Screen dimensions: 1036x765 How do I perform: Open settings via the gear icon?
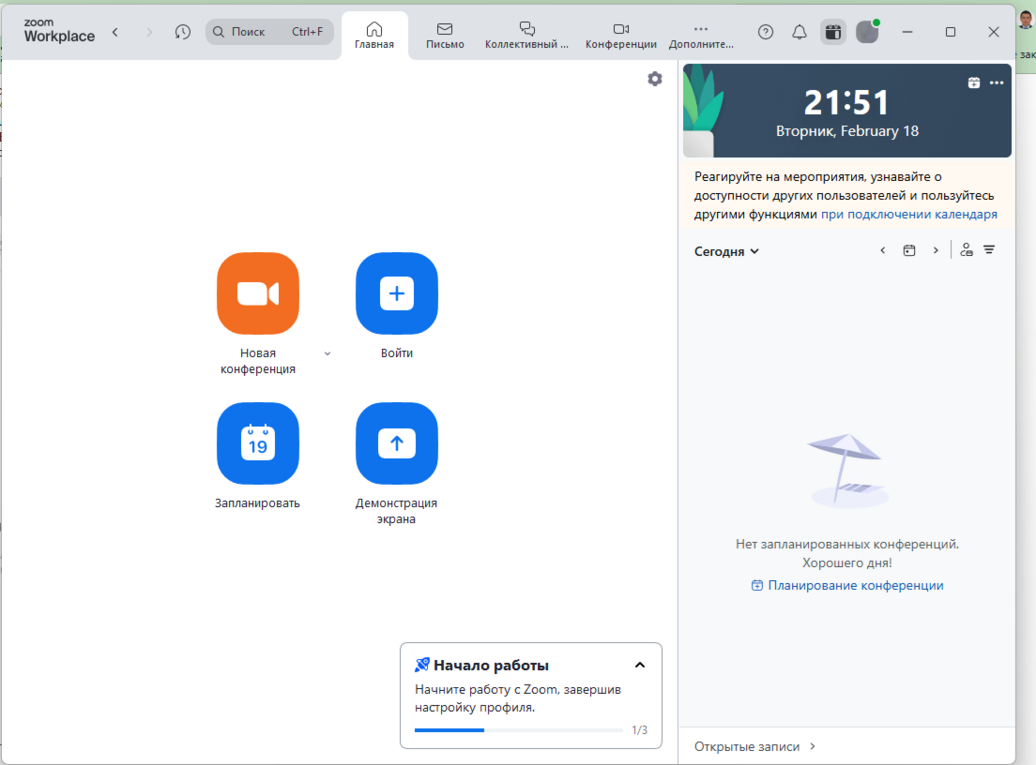(655, 79)
